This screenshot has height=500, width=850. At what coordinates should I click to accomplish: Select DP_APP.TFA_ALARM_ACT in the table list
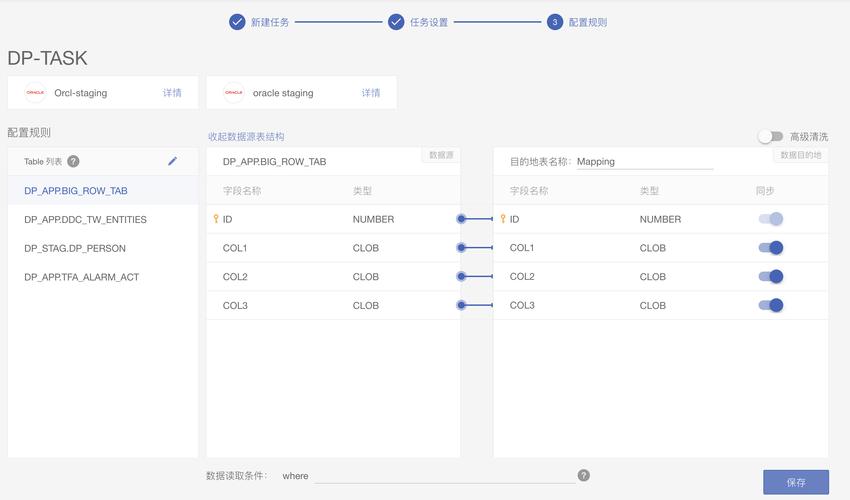103,277
